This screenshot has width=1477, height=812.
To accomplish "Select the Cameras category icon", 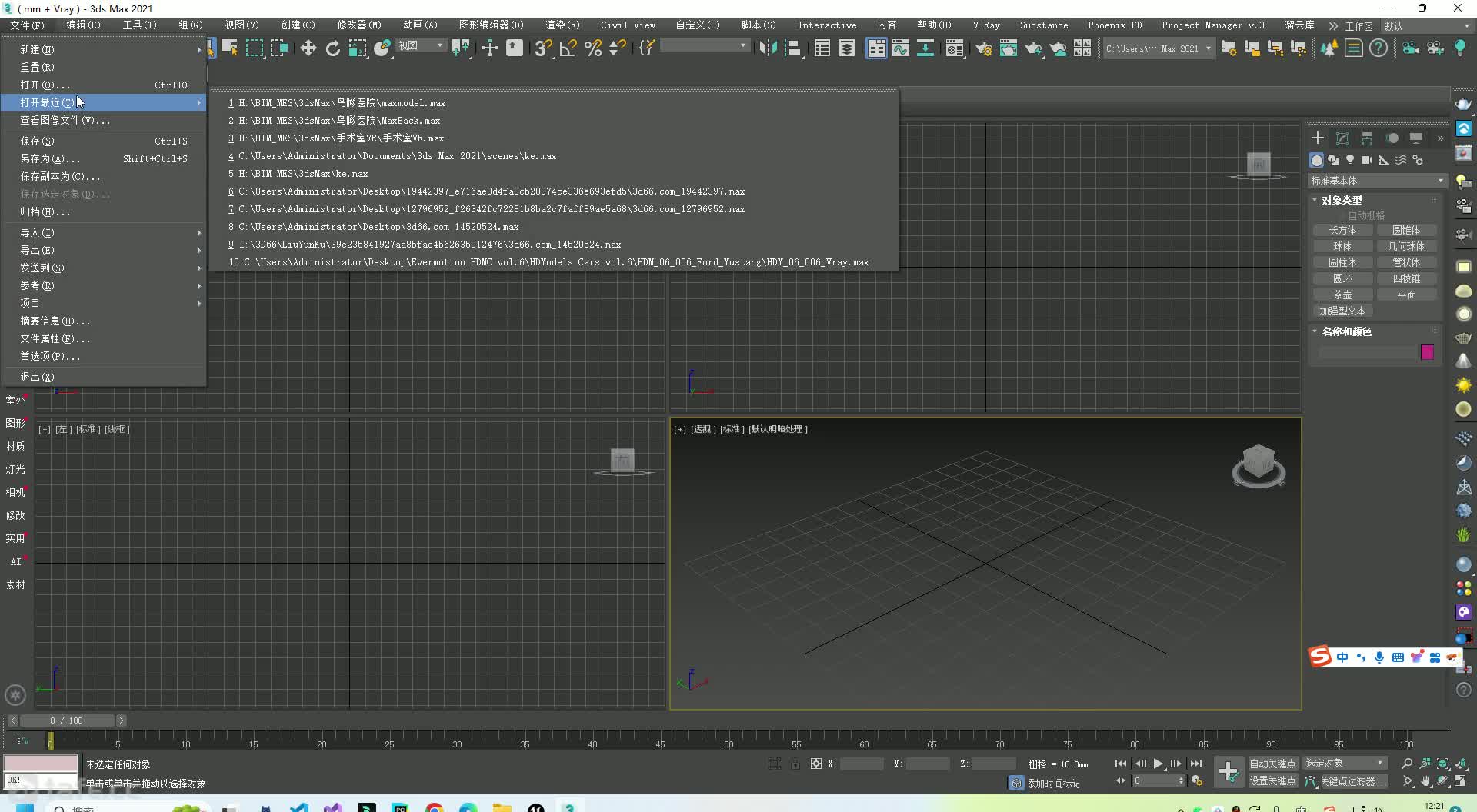I will pyautogui.click(x=1367, y=160).
